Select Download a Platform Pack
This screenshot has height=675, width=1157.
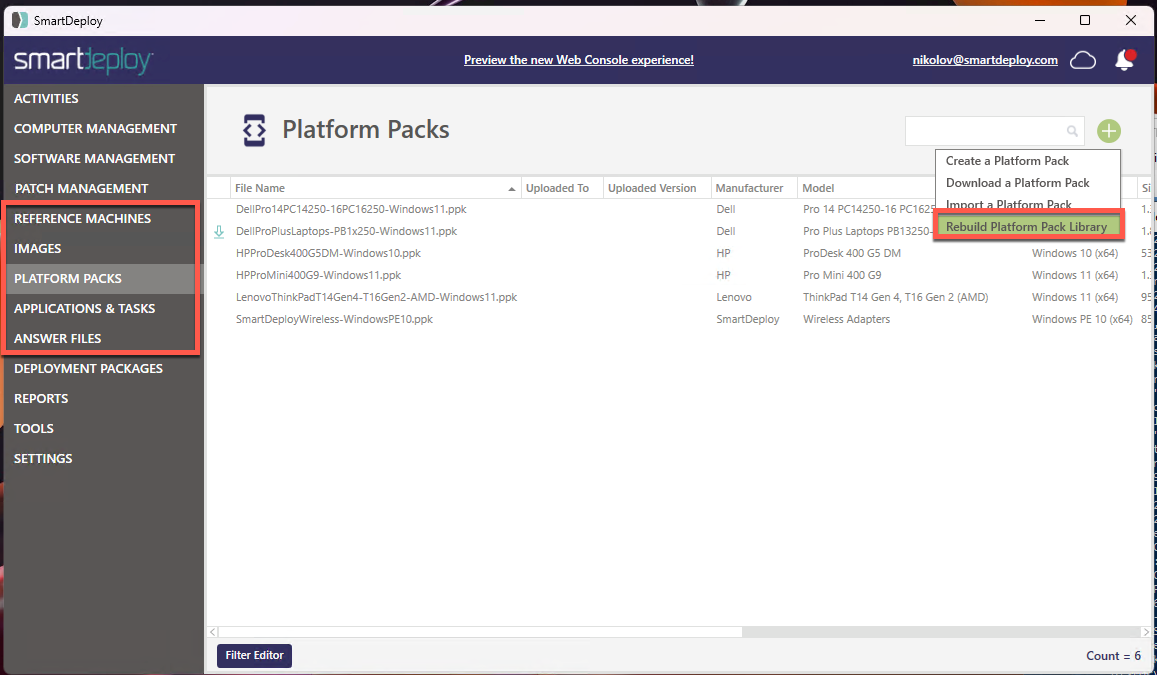(x=1017, y=183)
